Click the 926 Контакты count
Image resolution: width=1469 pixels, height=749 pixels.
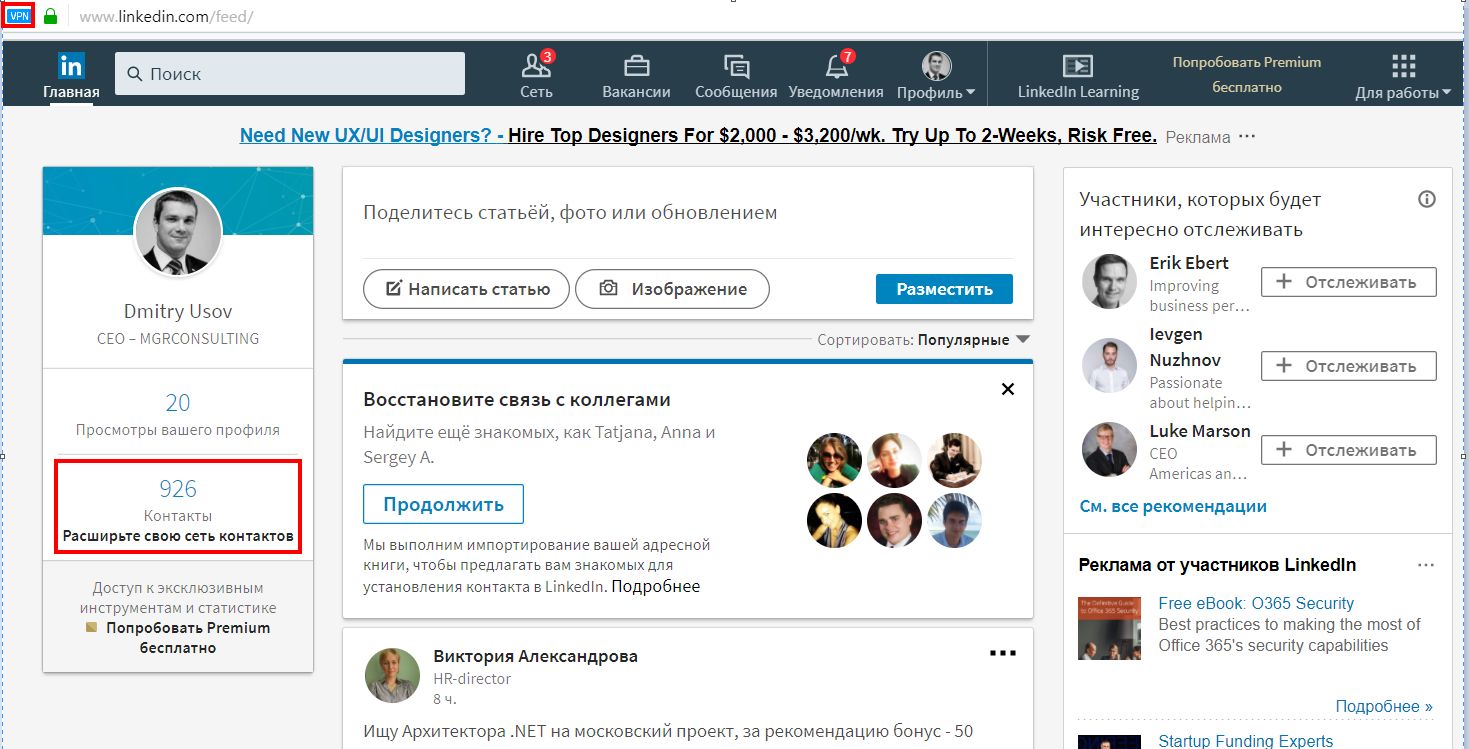click(178, 489)
